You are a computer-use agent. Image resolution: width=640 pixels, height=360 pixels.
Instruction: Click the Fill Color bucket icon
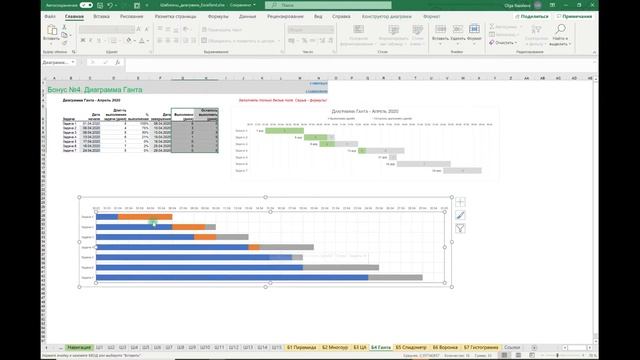click(x=129, y=40)
